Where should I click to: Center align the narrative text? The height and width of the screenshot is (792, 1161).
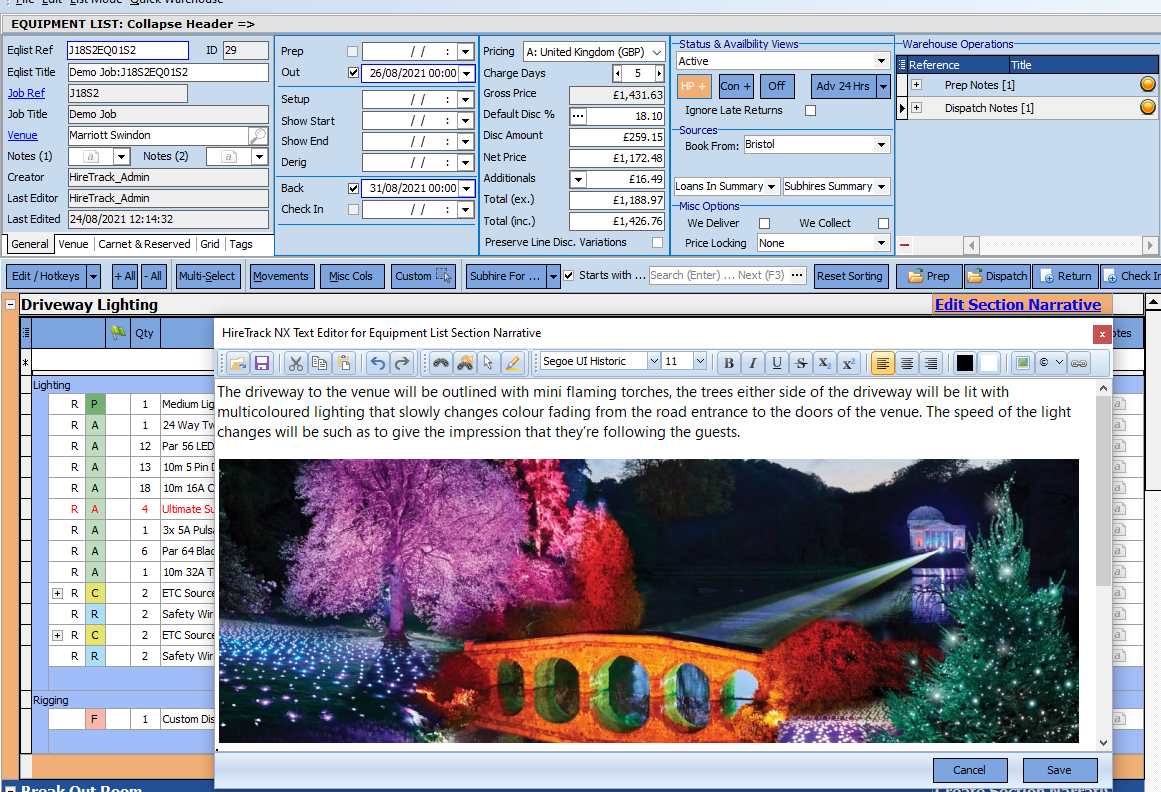tap(907, 363)
